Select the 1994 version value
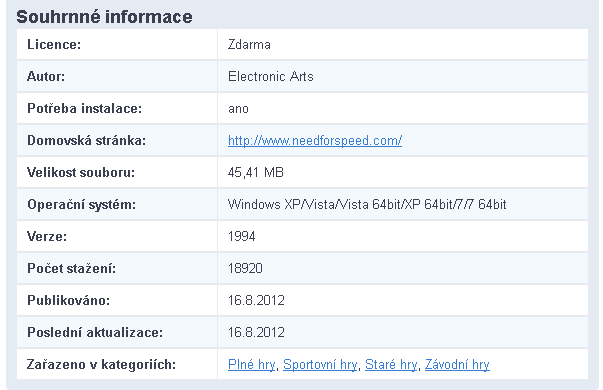The height and width of the screenshot is (390, 603). (x=242, y=236)
